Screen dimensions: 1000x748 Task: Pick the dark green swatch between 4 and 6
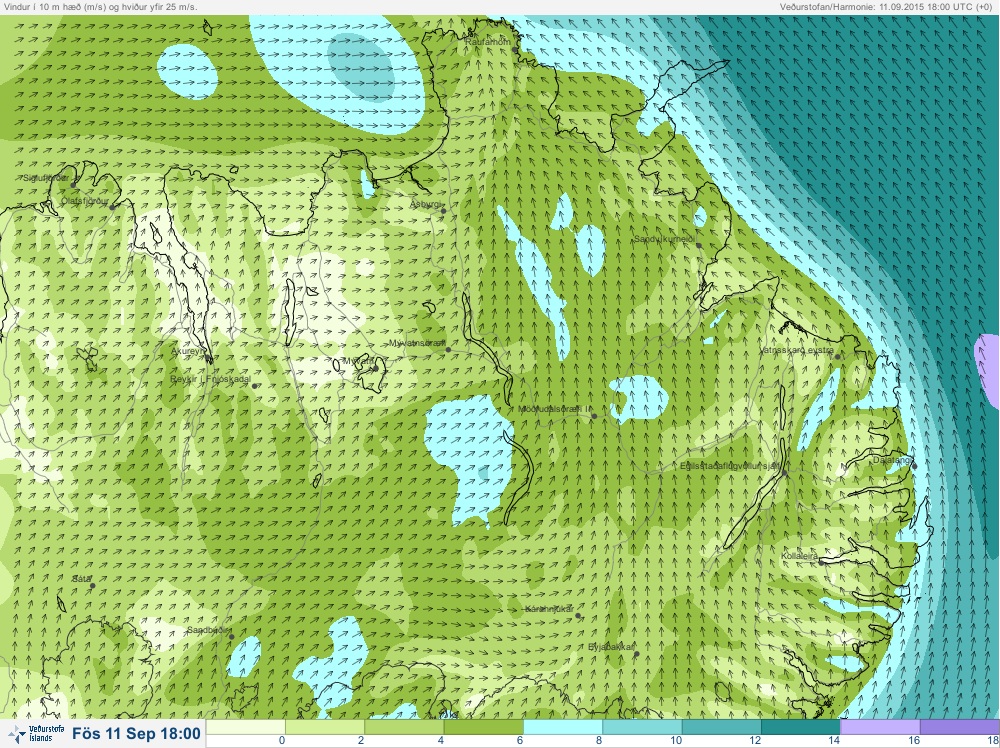483,727
